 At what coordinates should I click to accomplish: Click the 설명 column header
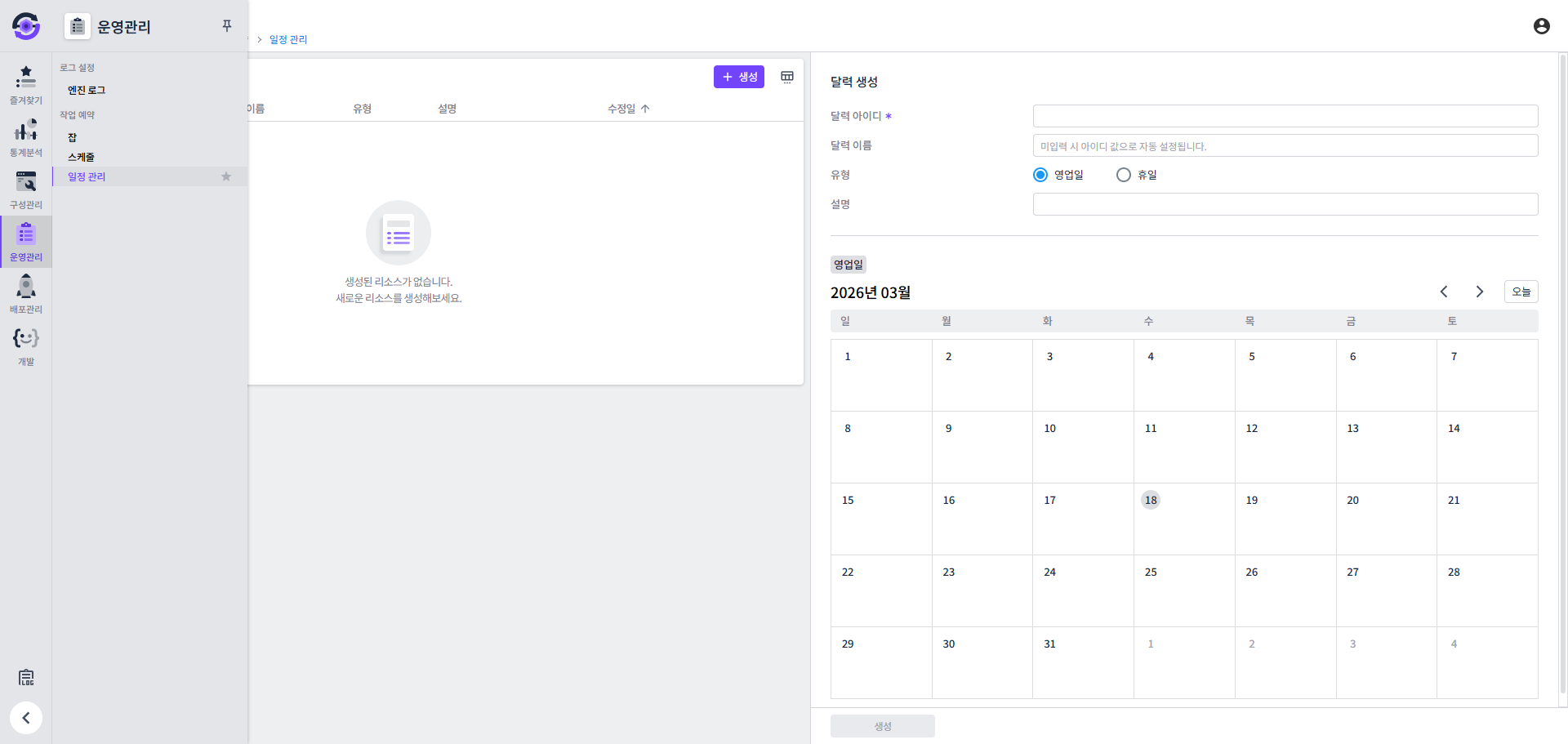(448, 109)
